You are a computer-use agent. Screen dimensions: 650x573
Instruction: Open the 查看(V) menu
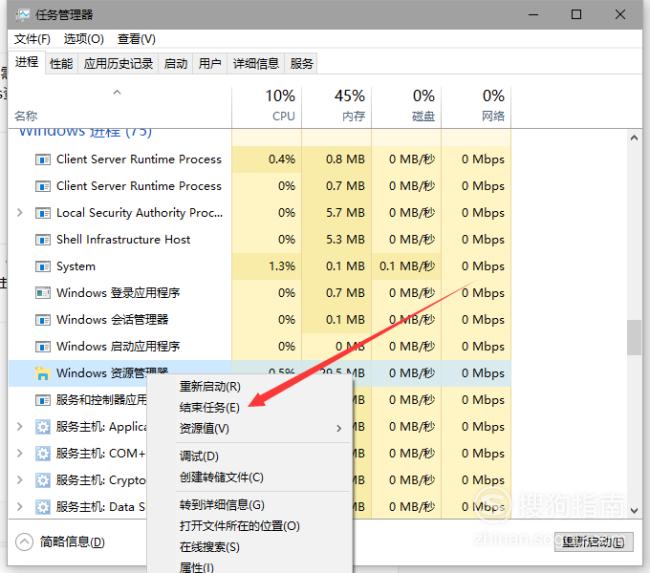pyautogui.click(x=136, y=39)
